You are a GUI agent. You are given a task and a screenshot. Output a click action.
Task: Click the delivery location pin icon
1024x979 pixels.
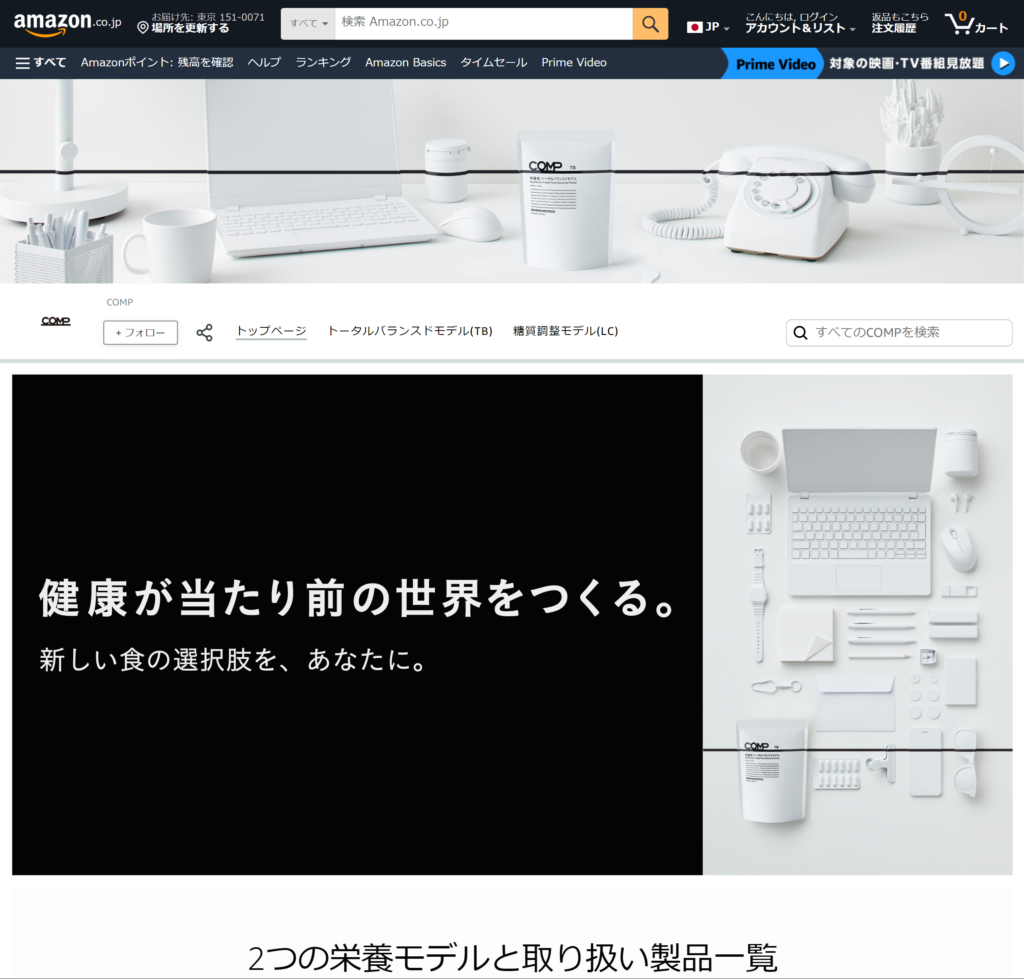pyautogui.click(x=143, y=27)
